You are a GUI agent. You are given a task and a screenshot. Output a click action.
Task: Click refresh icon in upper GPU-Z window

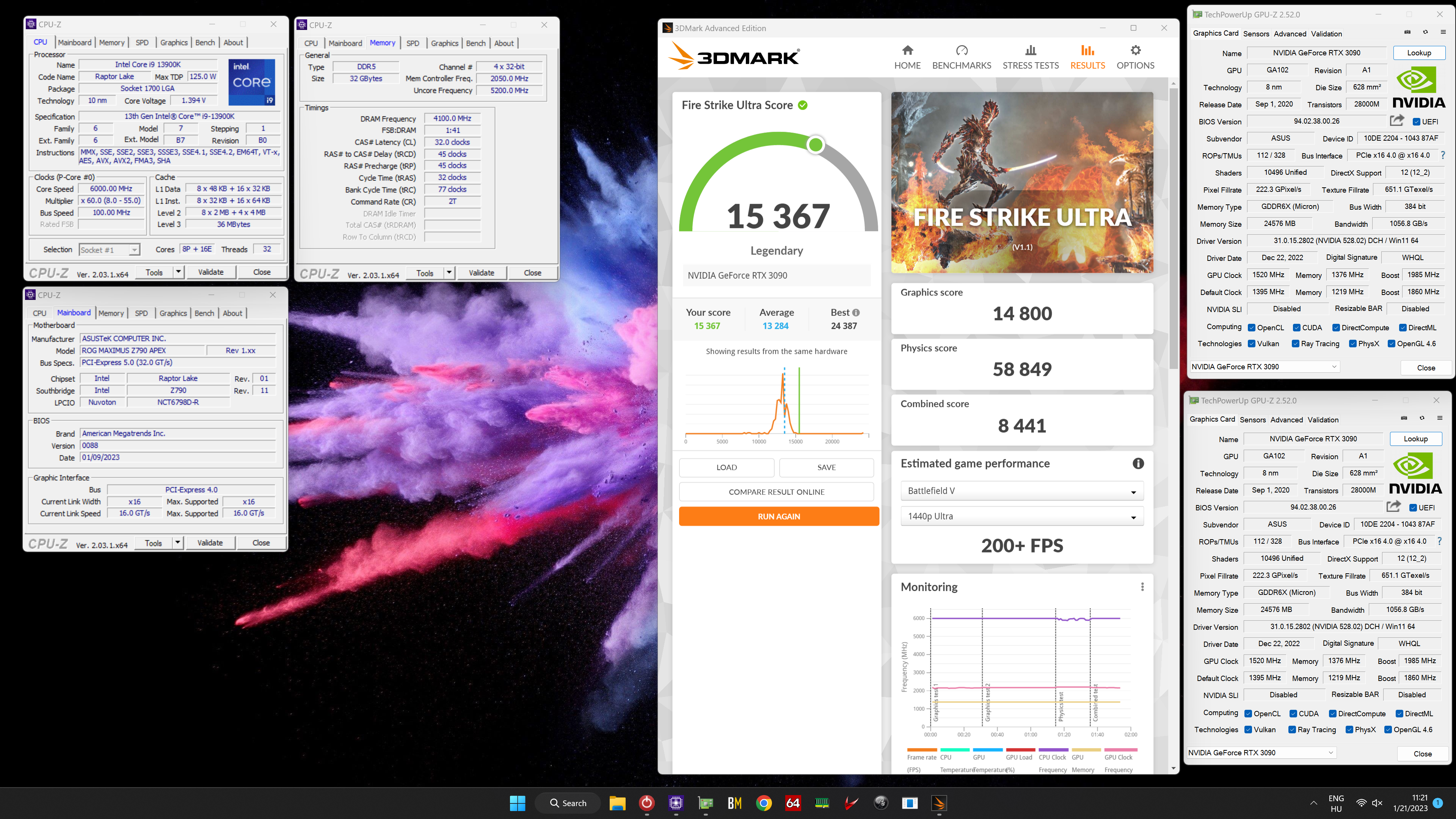[x=1426, y=32]
